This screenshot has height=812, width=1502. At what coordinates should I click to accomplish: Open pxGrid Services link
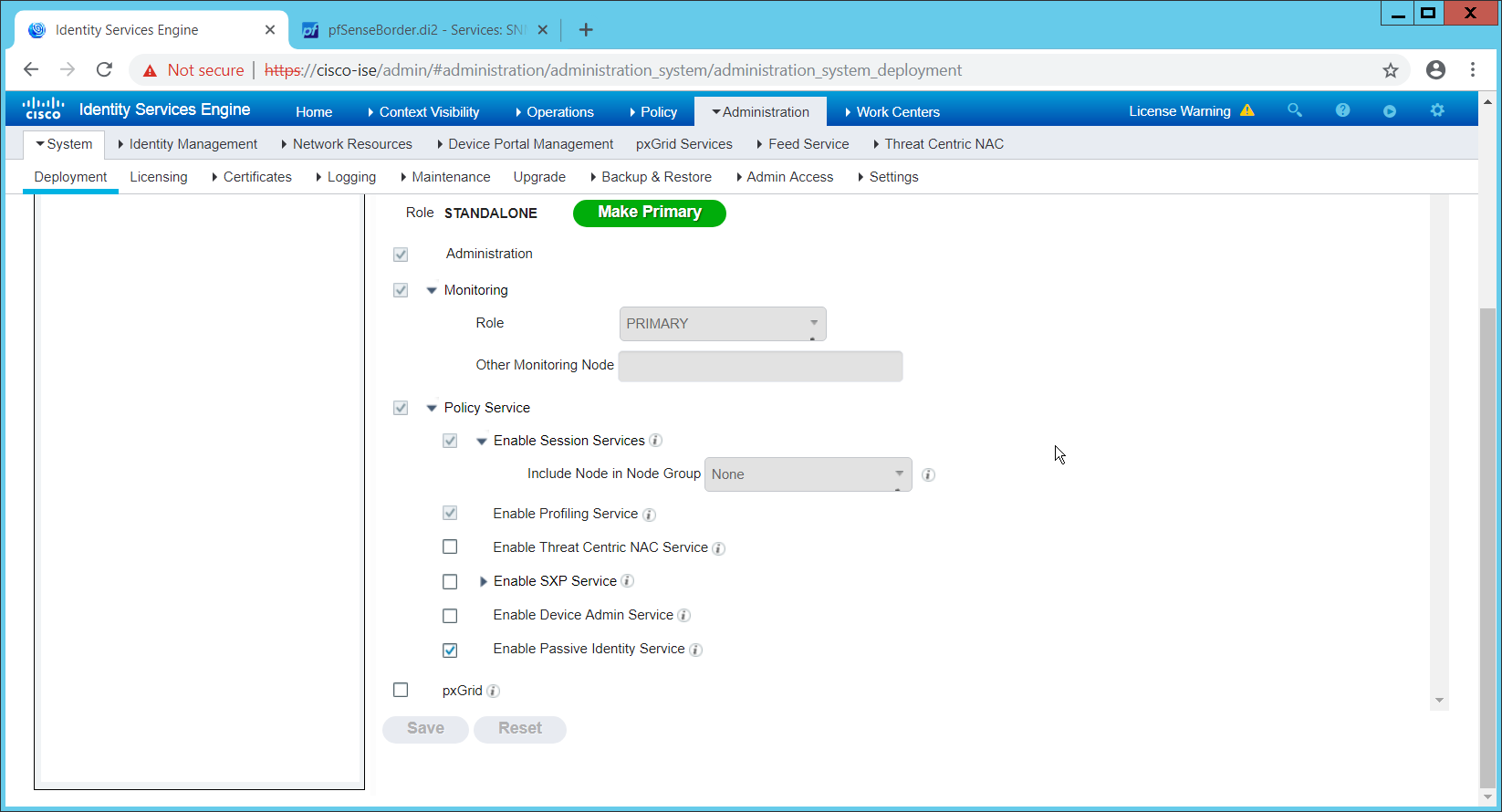[x=684, y=144]
